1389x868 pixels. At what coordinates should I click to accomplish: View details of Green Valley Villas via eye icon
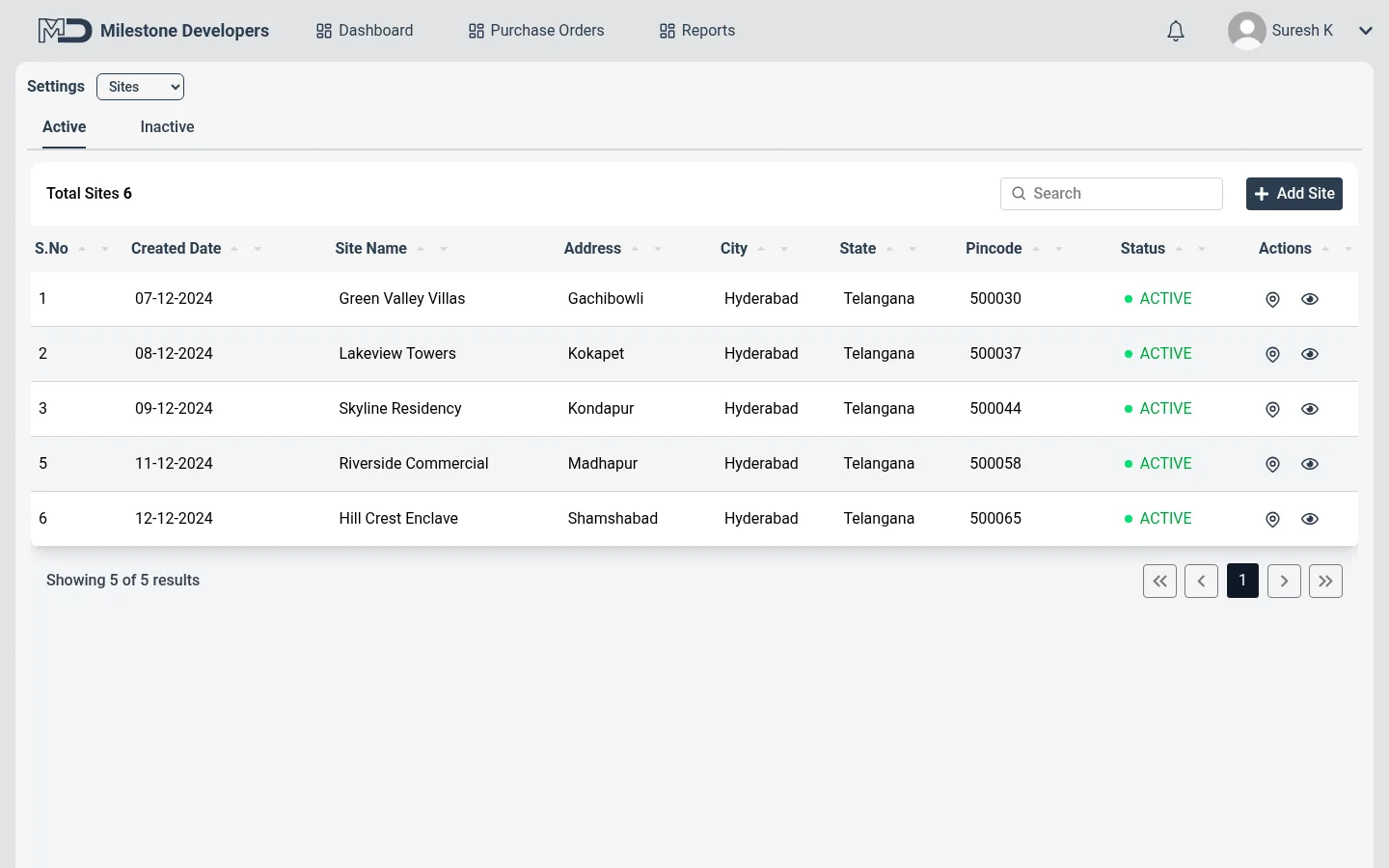coord(1309,299)
